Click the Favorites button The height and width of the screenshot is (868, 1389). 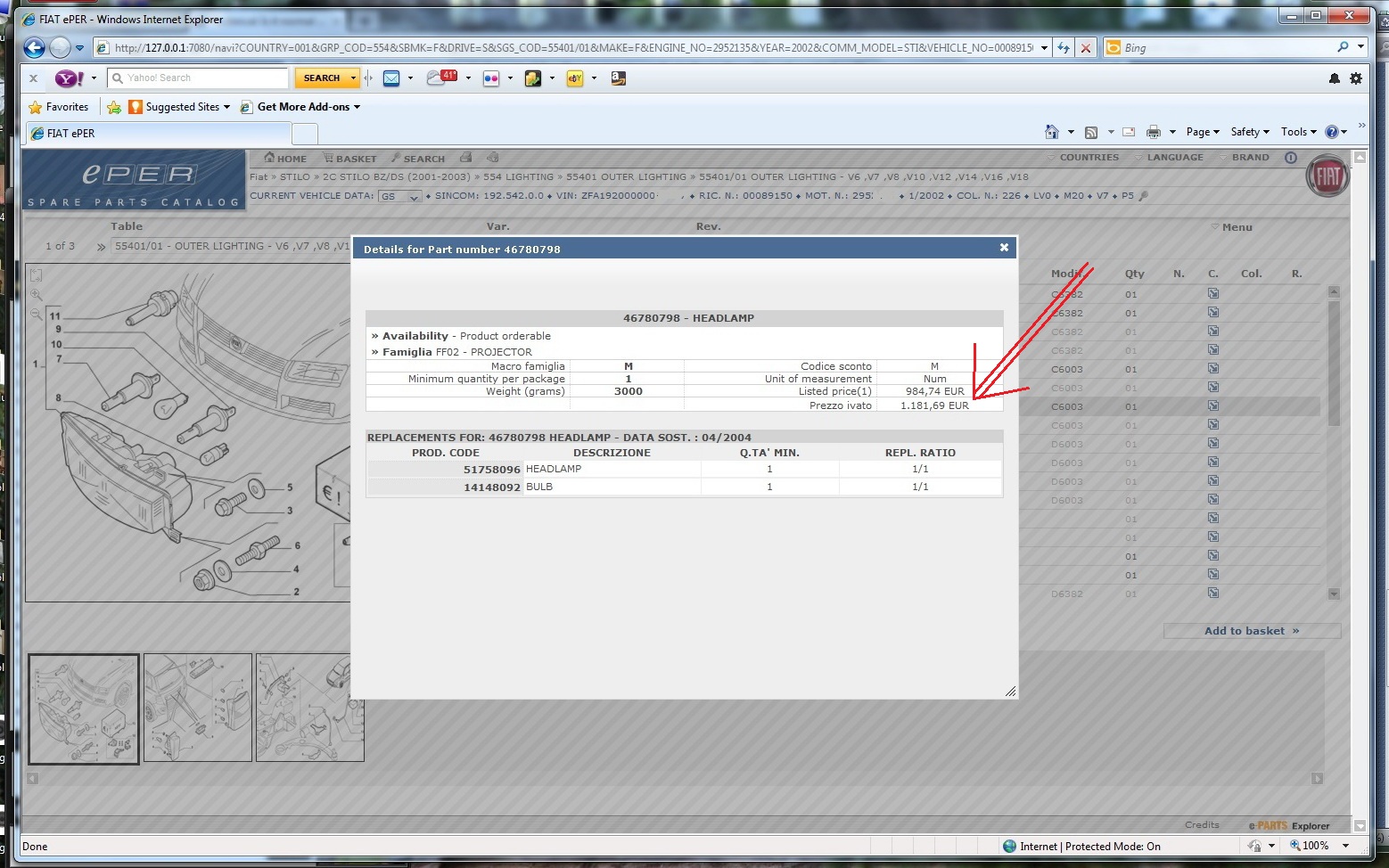pos(59,107)
